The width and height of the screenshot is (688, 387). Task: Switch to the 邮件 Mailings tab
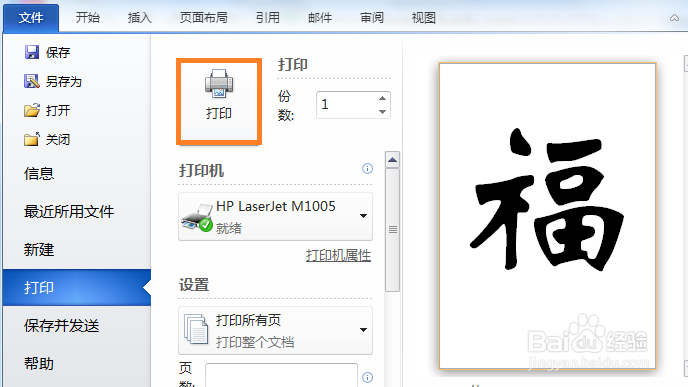(320, 18)
